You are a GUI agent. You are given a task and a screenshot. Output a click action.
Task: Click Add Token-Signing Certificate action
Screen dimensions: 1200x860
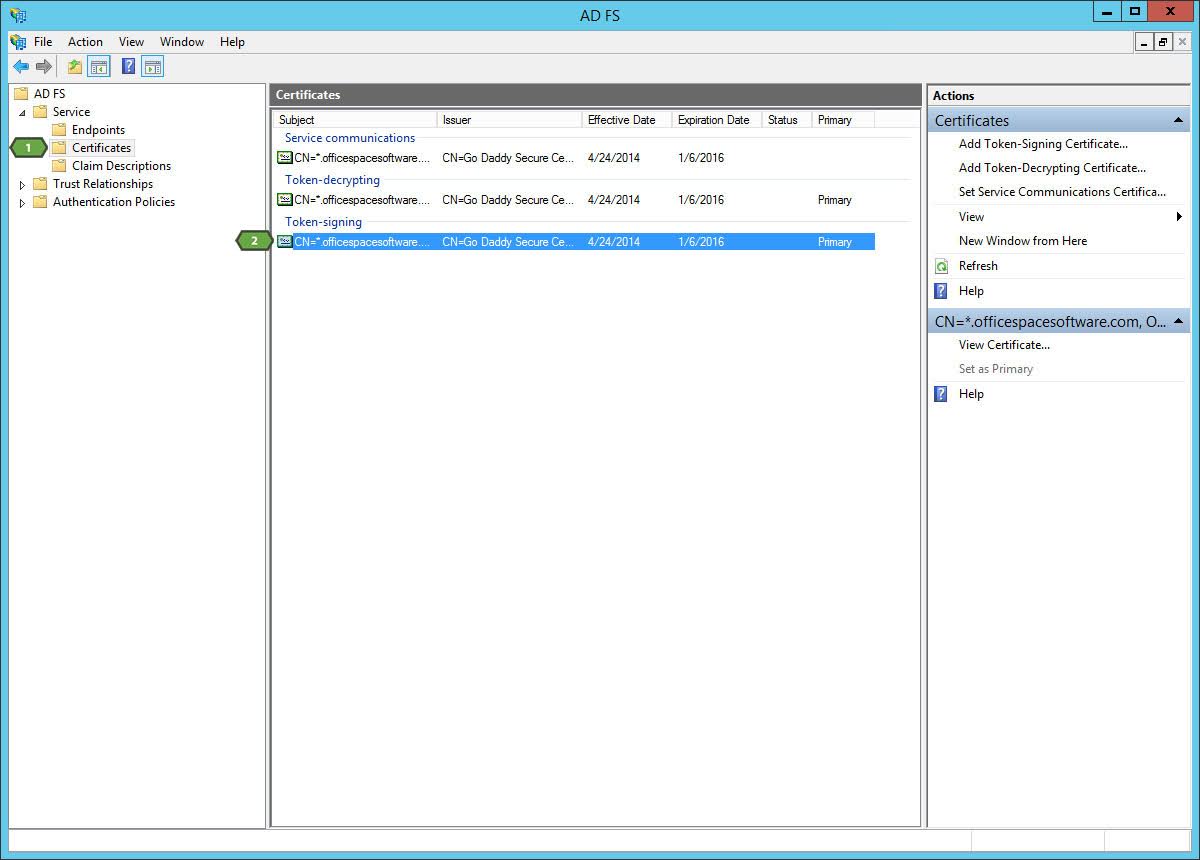coord(1043,144)
